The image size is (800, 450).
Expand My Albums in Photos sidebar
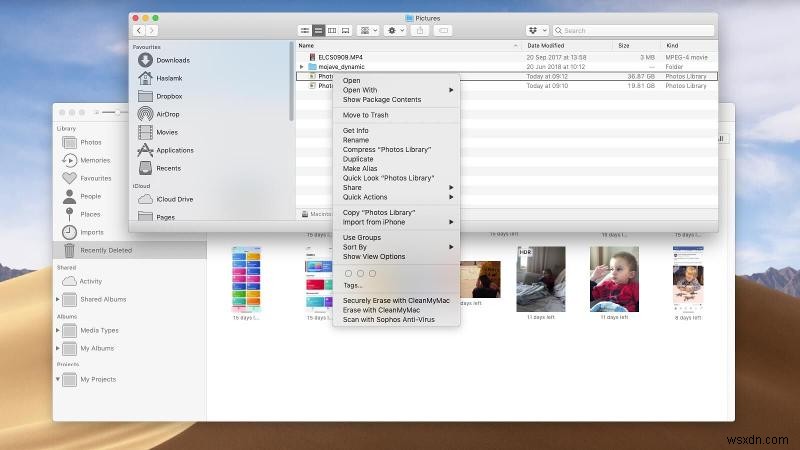click(x=58, y=348)
